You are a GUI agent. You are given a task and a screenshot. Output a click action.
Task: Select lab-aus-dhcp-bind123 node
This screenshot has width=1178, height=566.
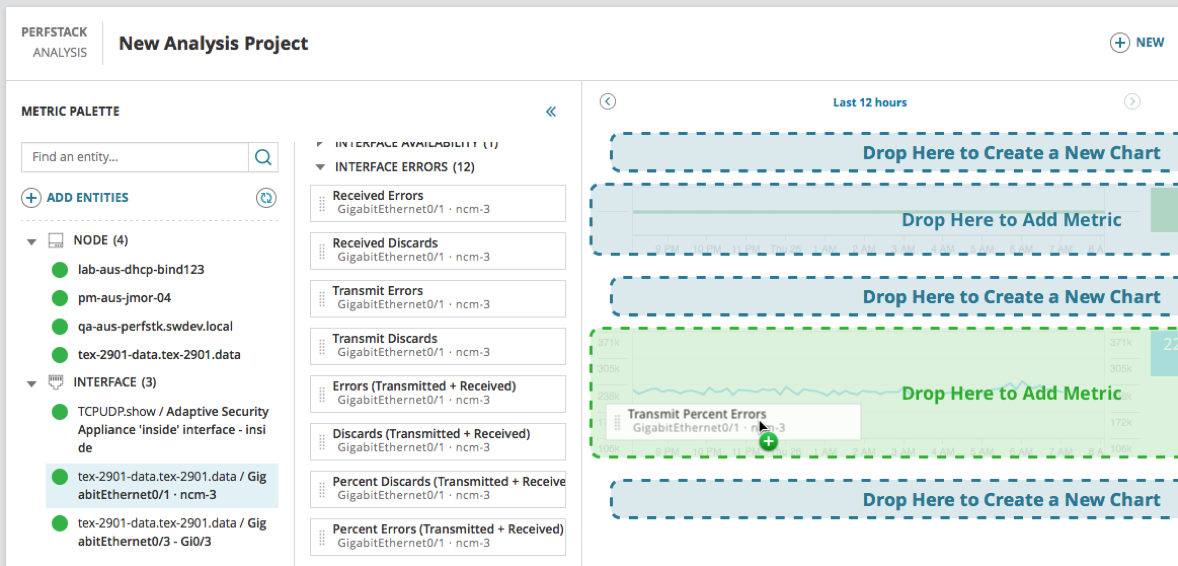click(x=140, y=269)
